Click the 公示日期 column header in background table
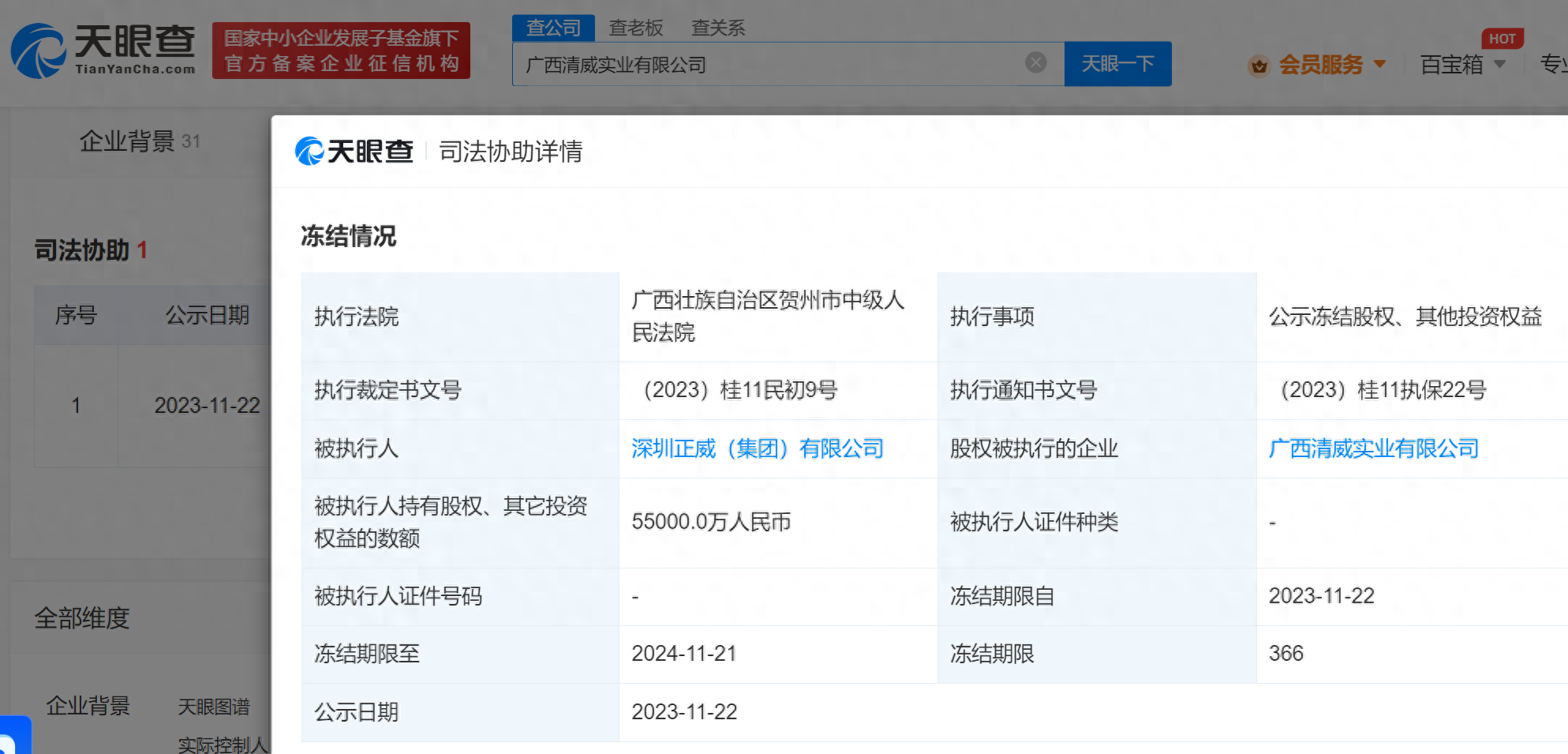 tap(207, 315)
